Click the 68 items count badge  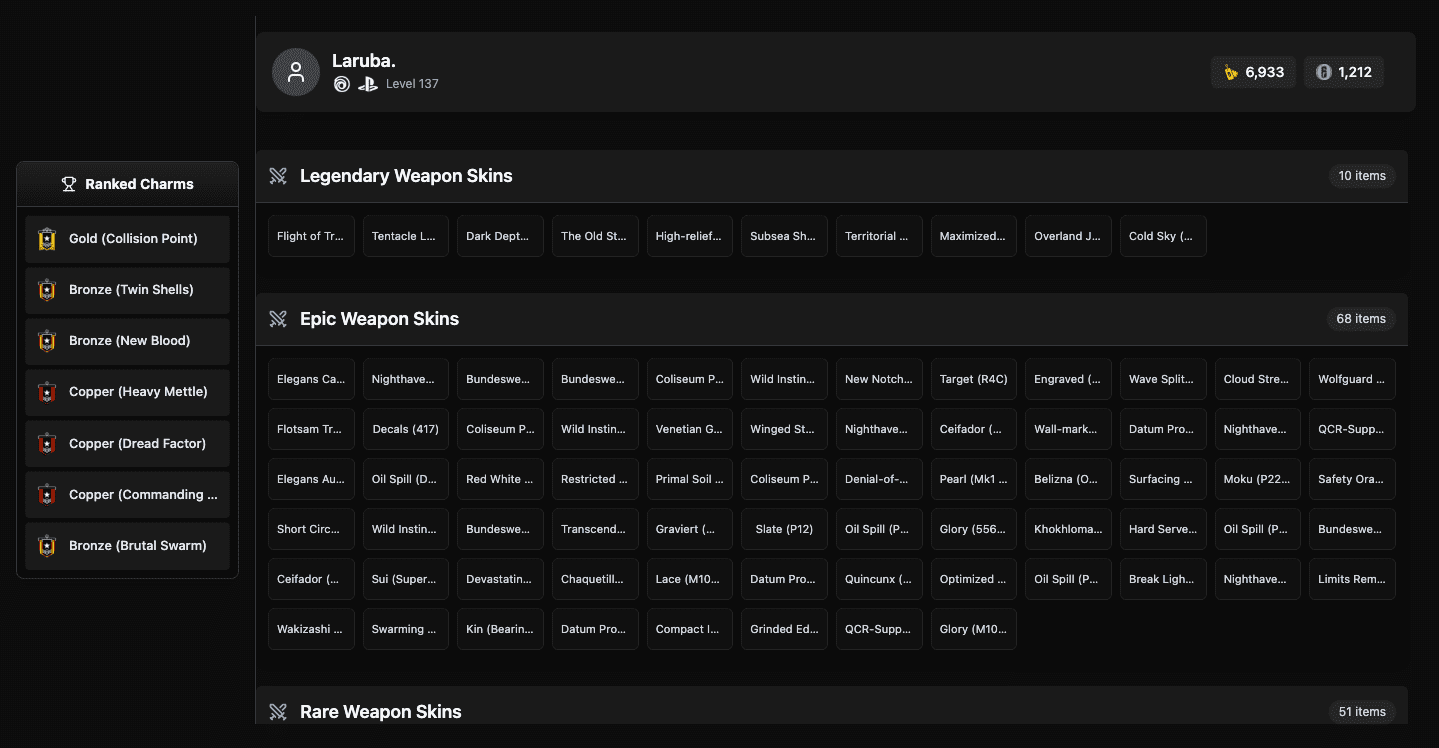point(1361,319)
